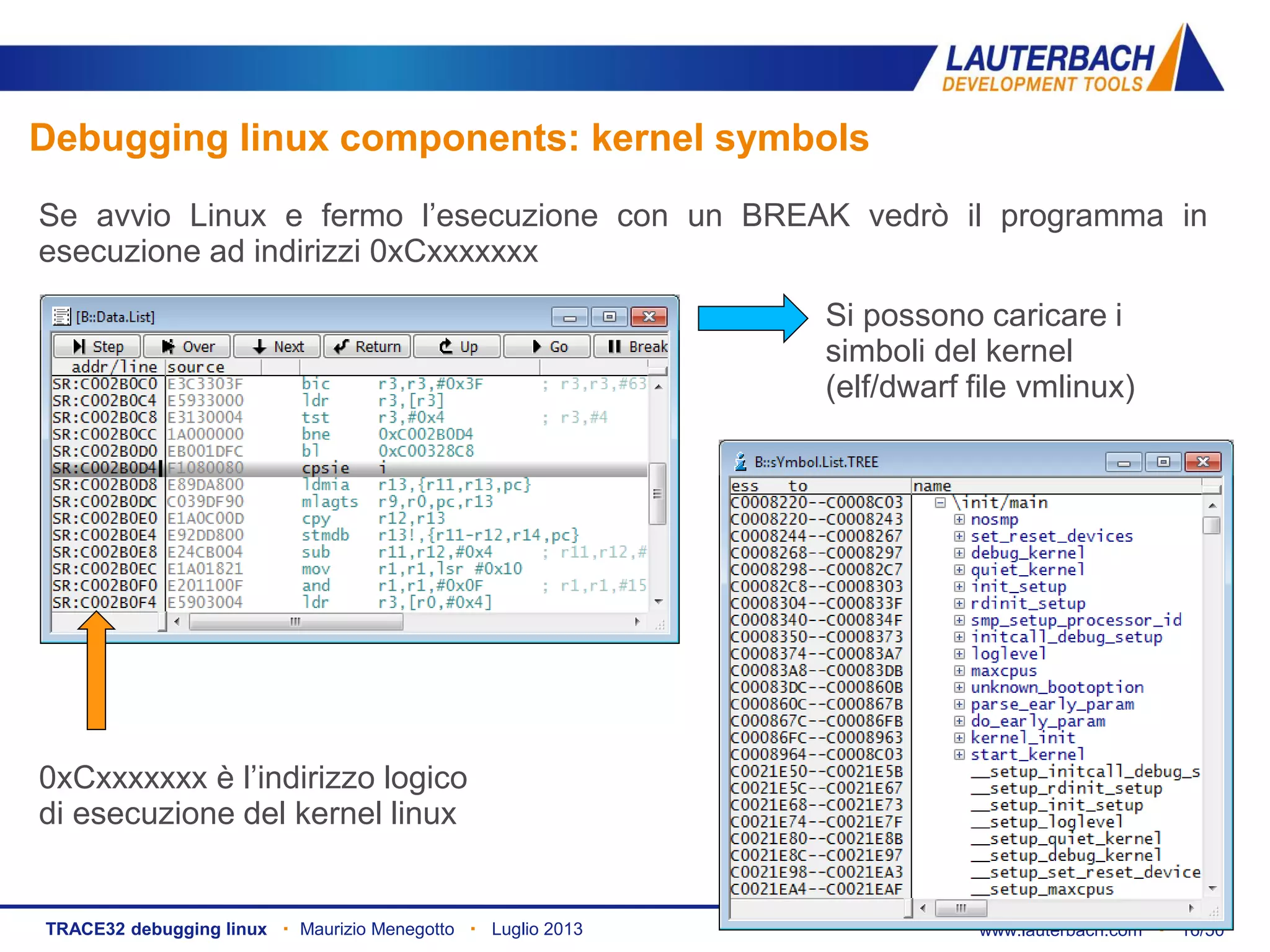Click symbol tree scroll down arrow
This screenshot has width=1270, height=952.
1212,889
